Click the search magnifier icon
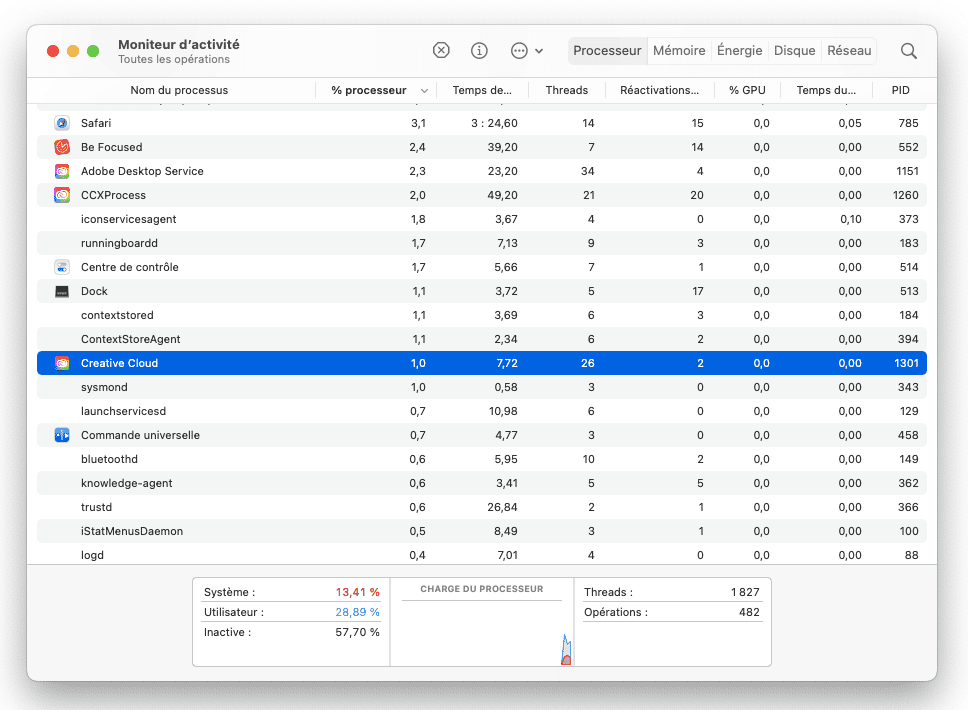This screenshot has height=710, width=968. 908,50
